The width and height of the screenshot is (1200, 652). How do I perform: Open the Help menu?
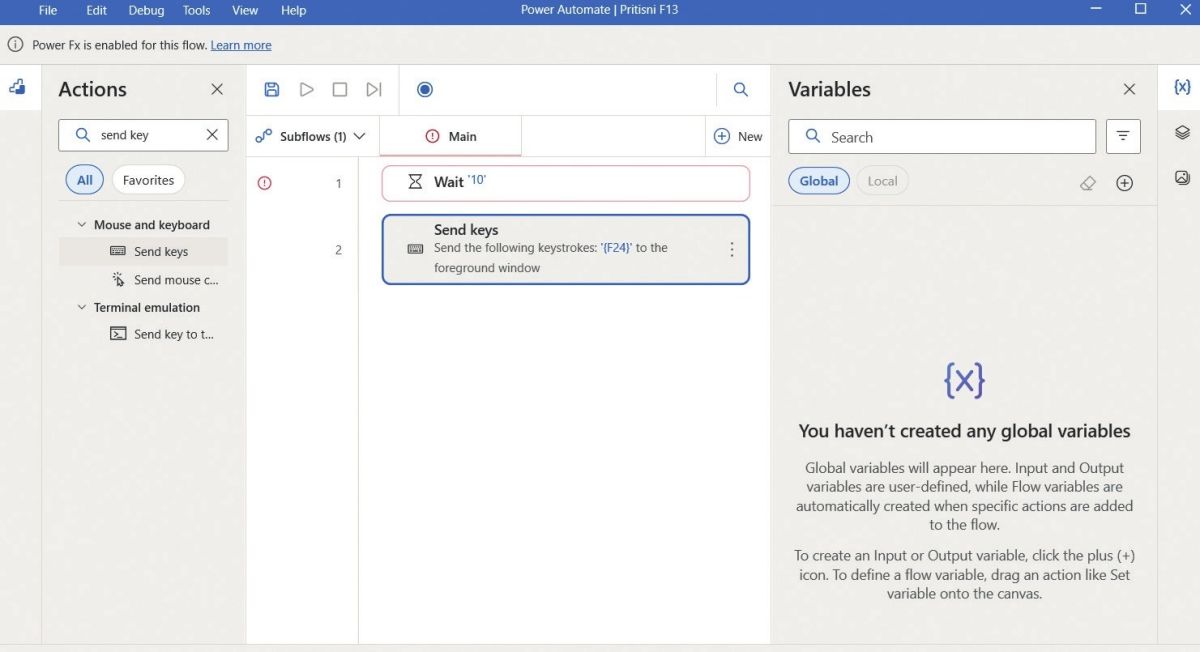(x=294, y=10)
